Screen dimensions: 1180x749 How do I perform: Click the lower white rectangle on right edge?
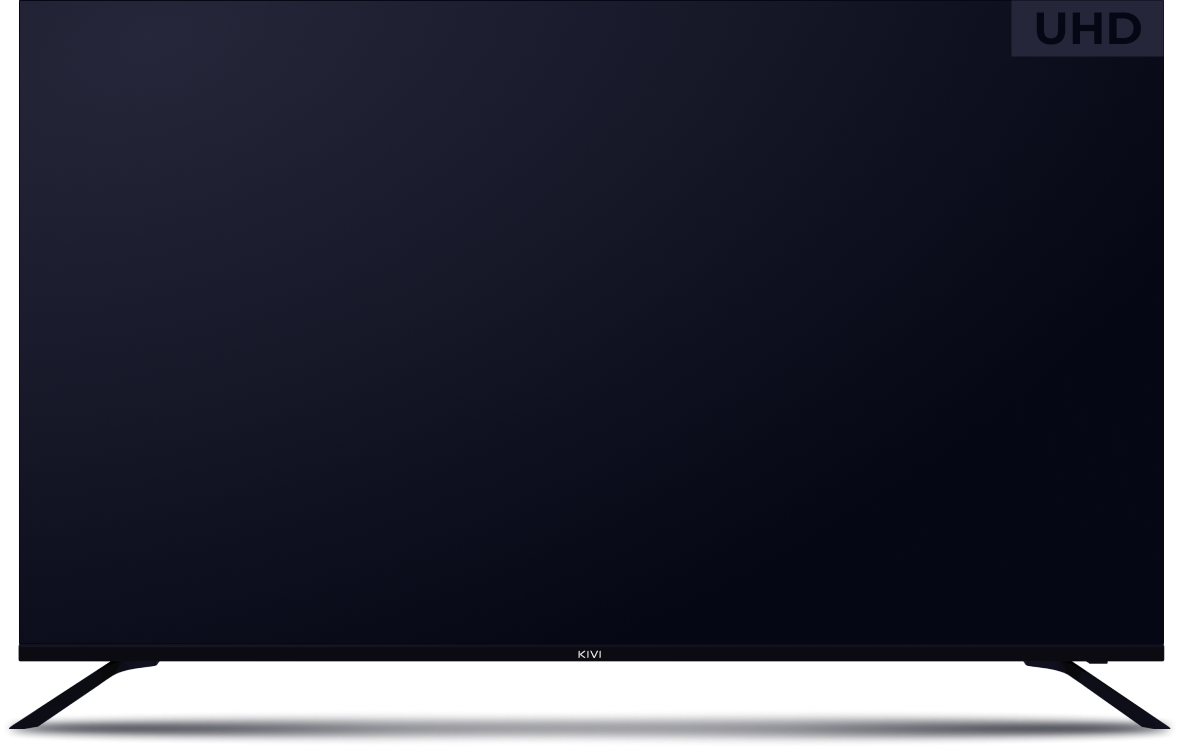[1172, 405]
